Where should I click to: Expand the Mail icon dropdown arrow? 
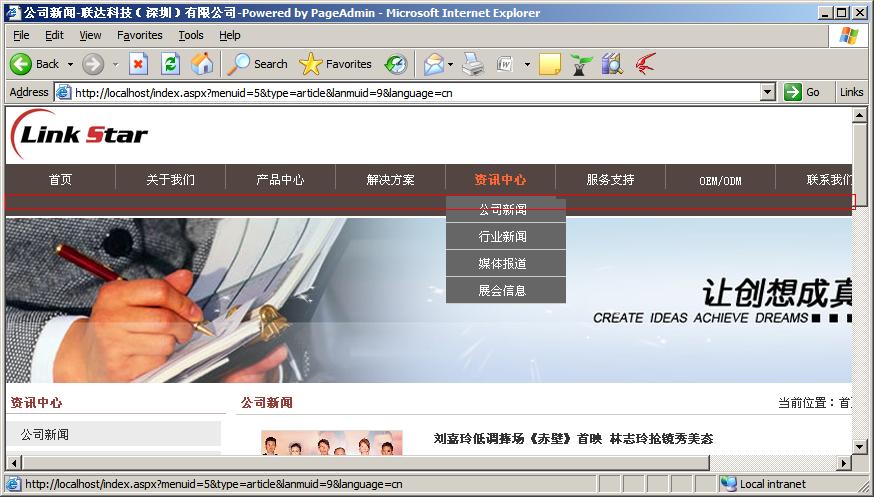coord(450,64)
